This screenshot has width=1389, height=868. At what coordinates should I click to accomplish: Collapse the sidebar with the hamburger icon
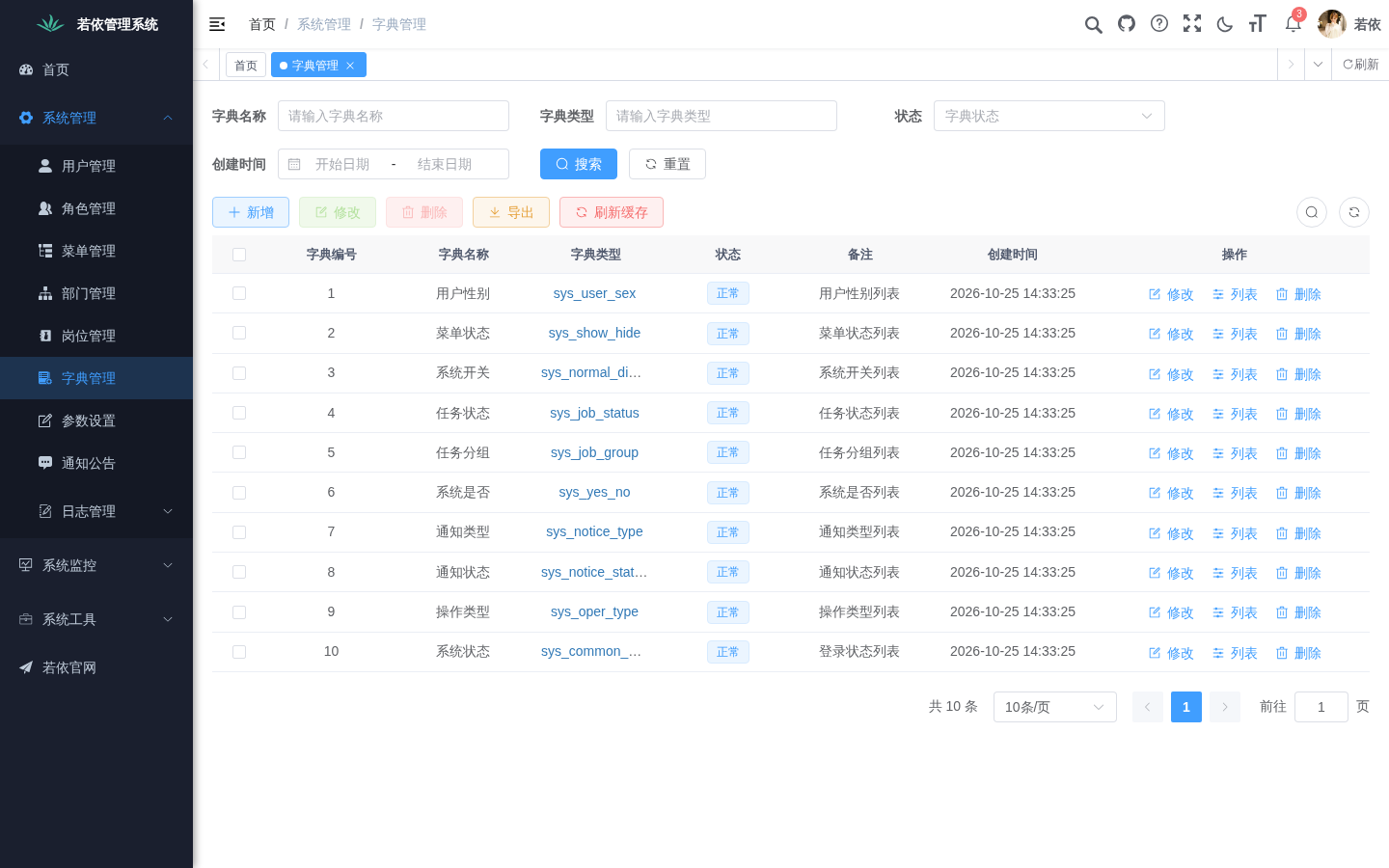[217, 24]
